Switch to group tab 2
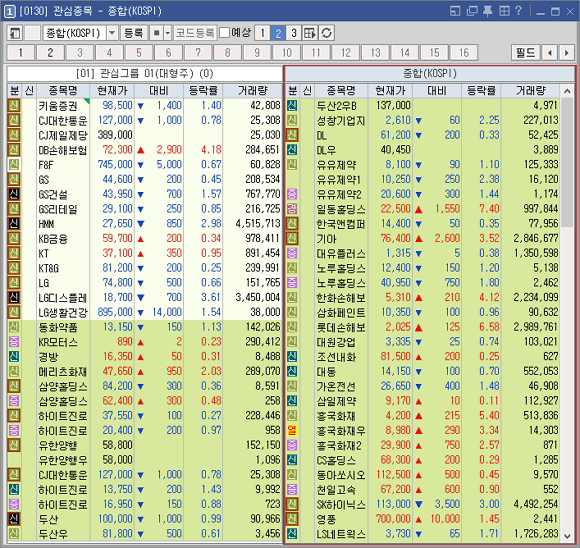580x548 pixels. pyautogui.click(x=50, y=53)
